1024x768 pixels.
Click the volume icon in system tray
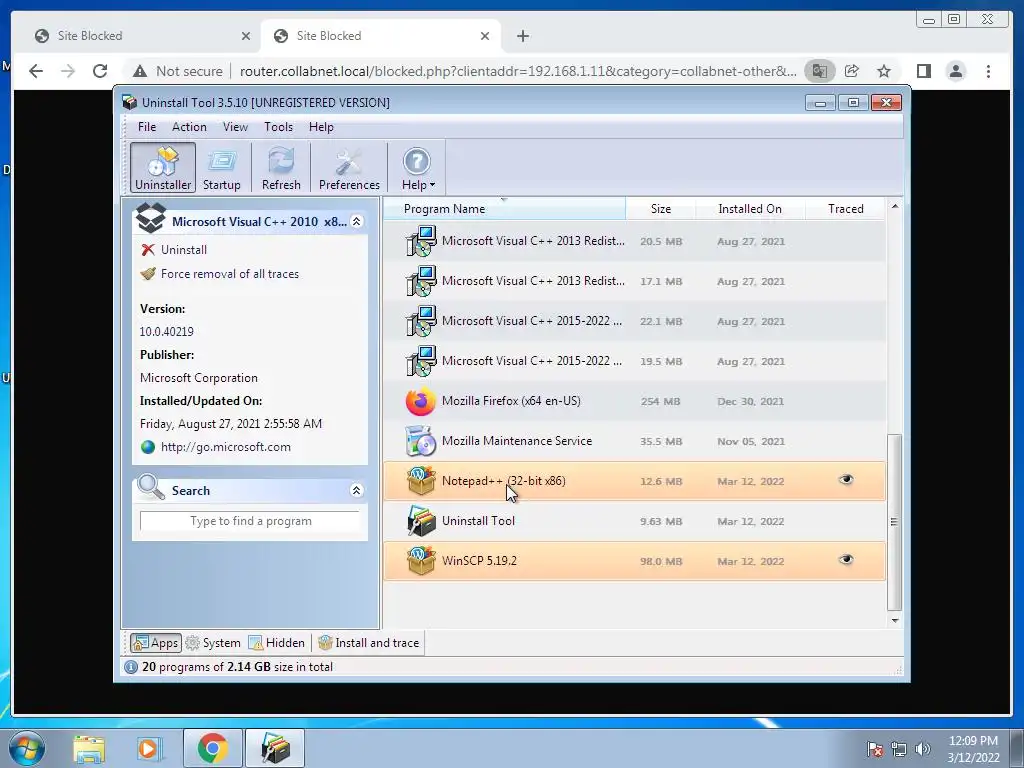tap(923, 749)
